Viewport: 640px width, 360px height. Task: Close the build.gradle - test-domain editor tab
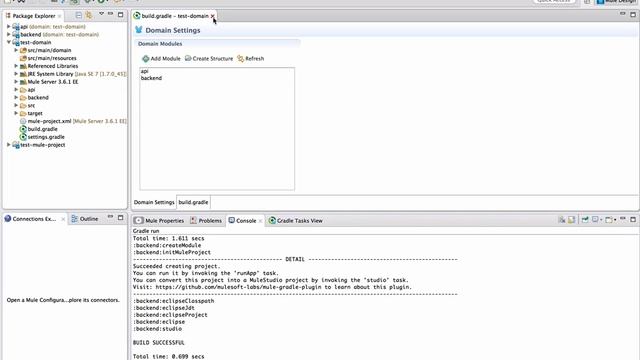(213, 16)
